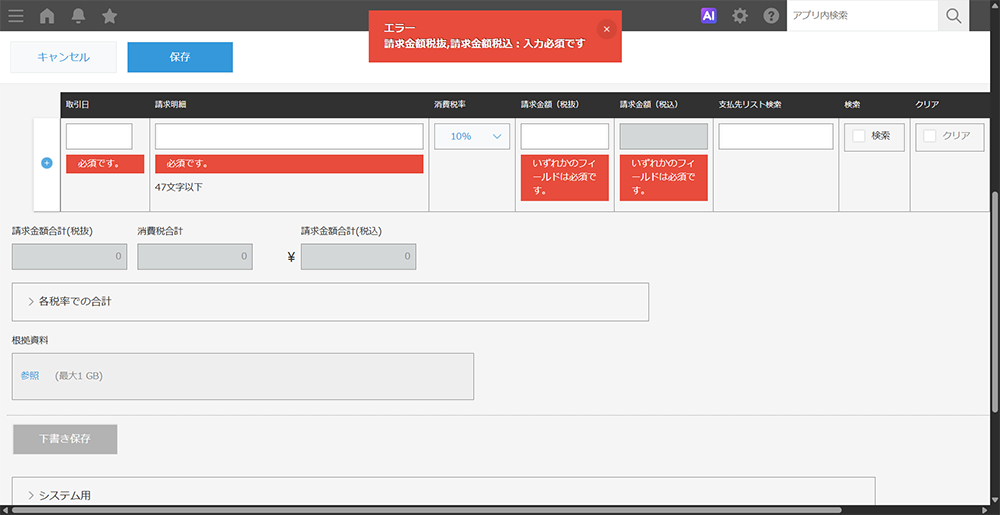Tick the 検索 checkbox
The width and height of the screenshot is (1000, 515).
coord(859,136)
